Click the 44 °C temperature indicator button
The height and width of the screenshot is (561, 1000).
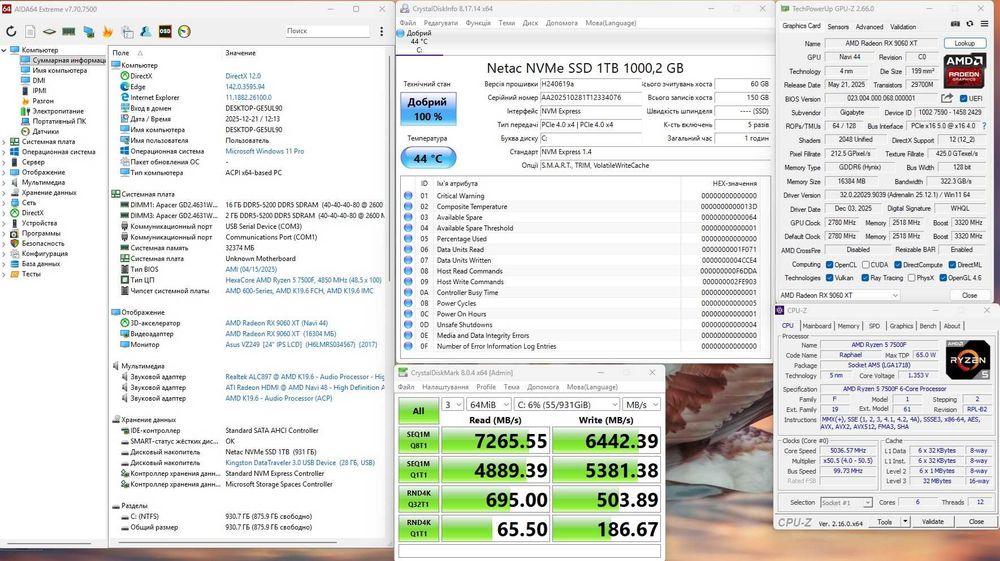tap(428, 158)
